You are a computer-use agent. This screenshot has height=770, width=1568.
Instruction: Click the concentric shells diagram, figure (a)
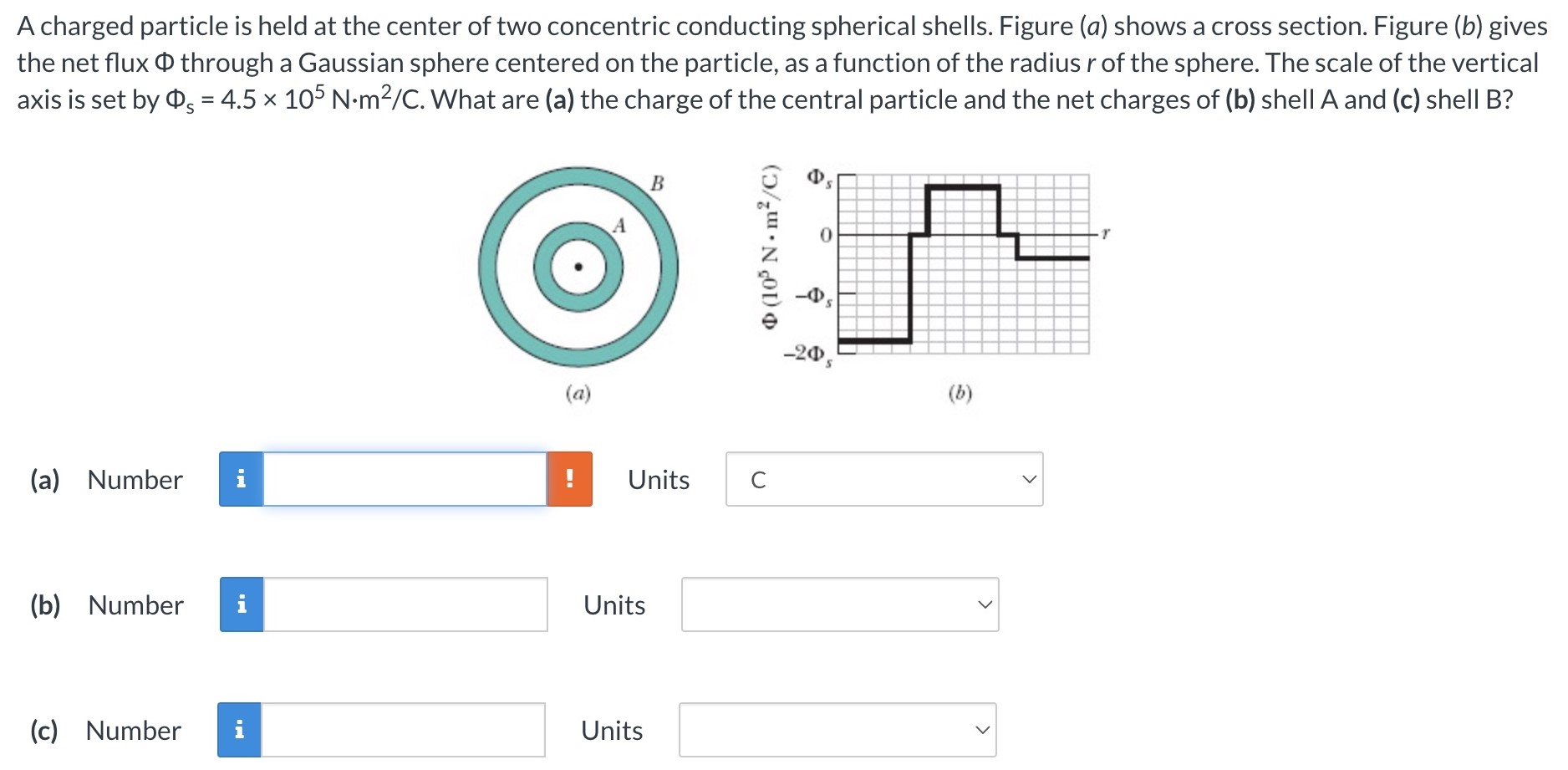(578, 268)
